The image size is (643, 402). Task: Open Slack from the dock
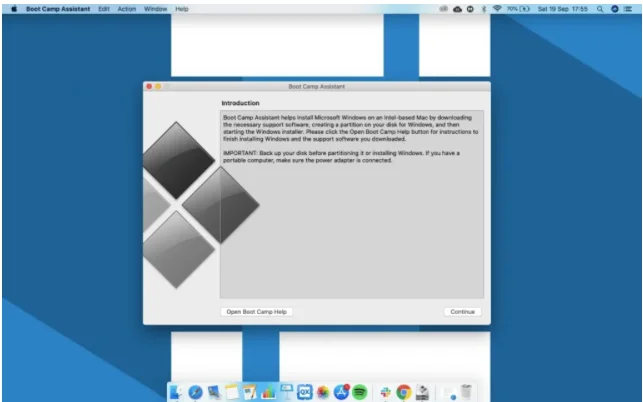[385, 391]
